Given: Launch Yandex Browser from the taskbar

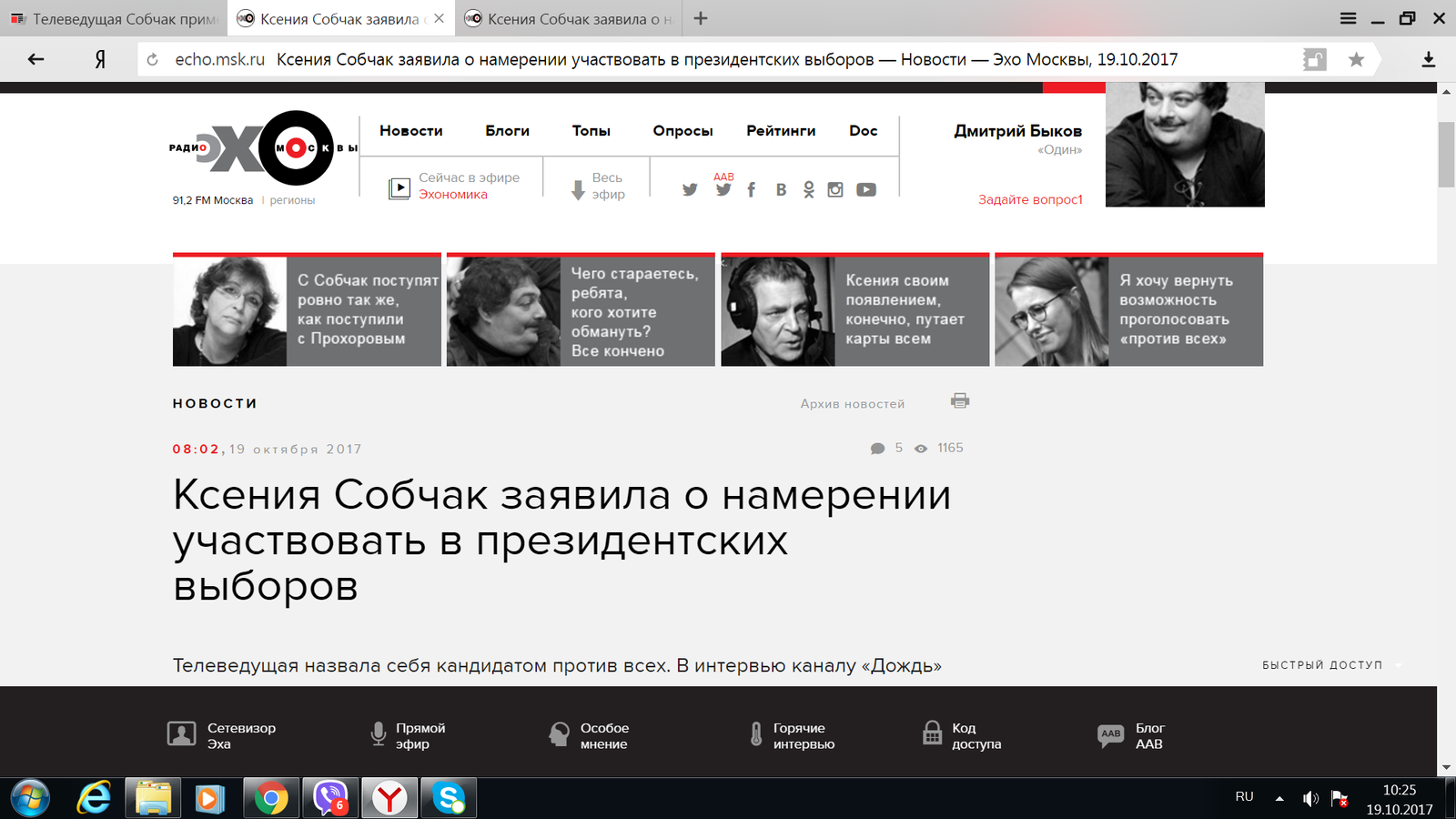Looking at the screenshot, I should point(389,799).
